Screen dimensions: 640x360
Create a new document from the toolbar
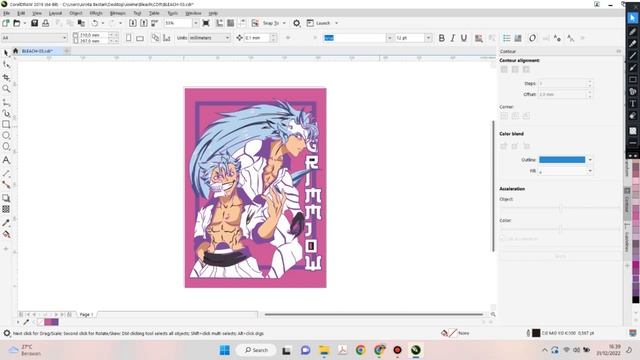coord(6,23)
